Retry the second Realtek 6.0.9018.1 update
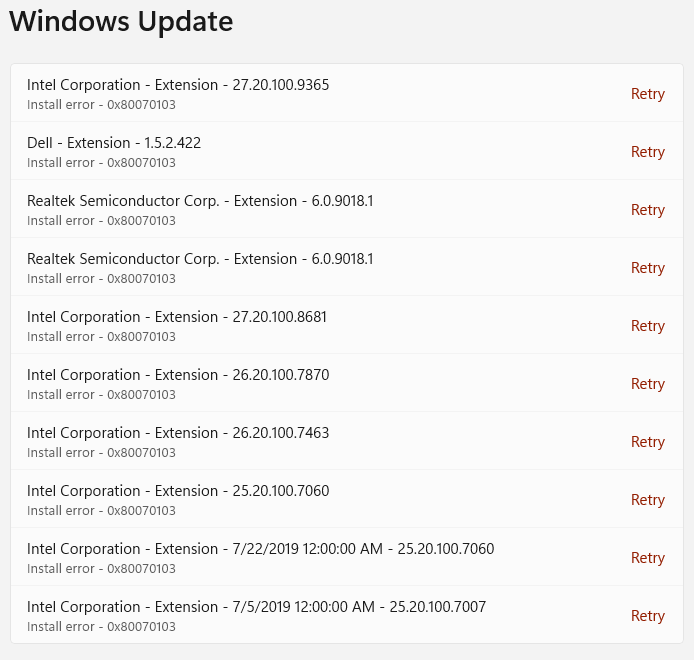 648,268
